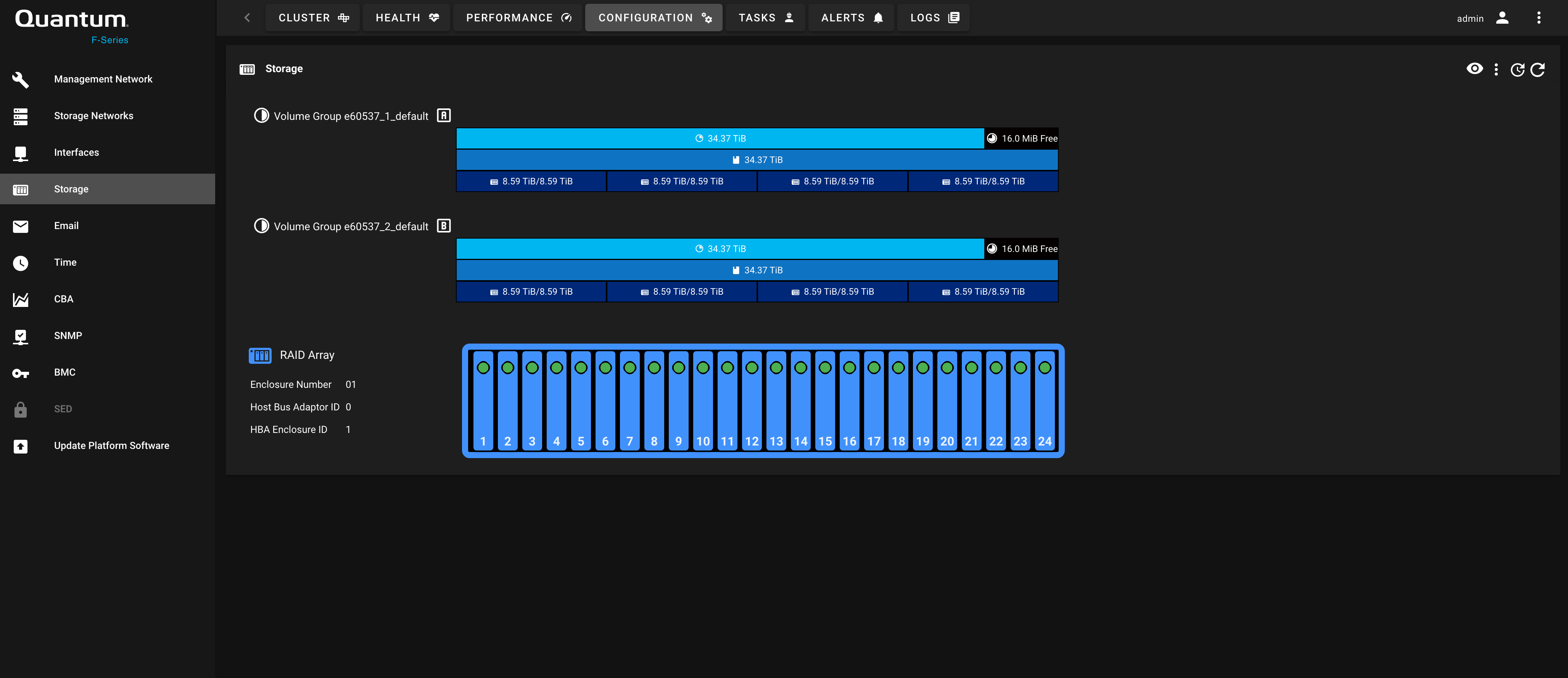
Task: Toggle Volume Group e60537_1_default half-circle icon
Action: (261, 116)
